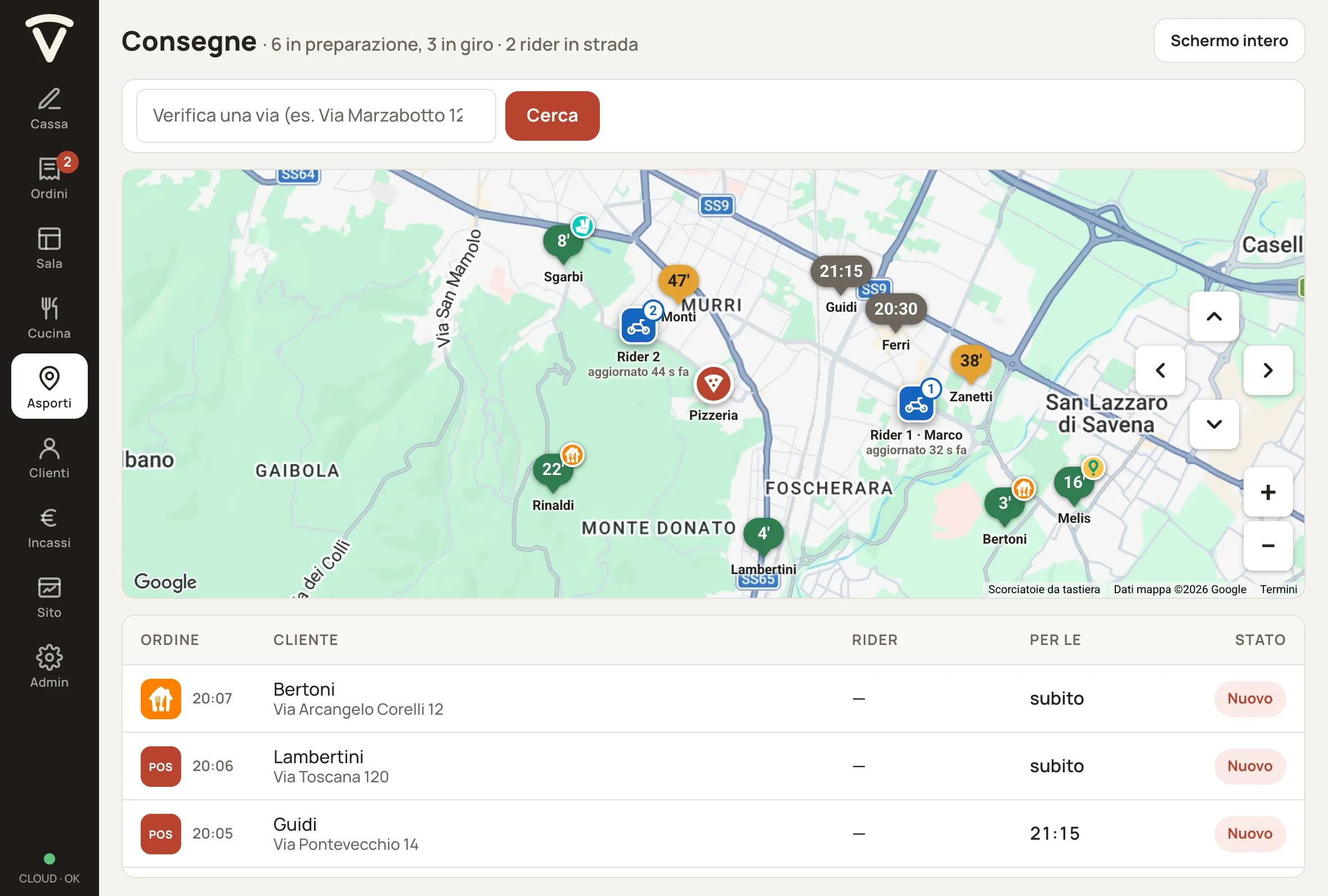The width and height of the screenshot is (1328, 896).
Task: Click the Schermo intero button
Action: 1229,41
